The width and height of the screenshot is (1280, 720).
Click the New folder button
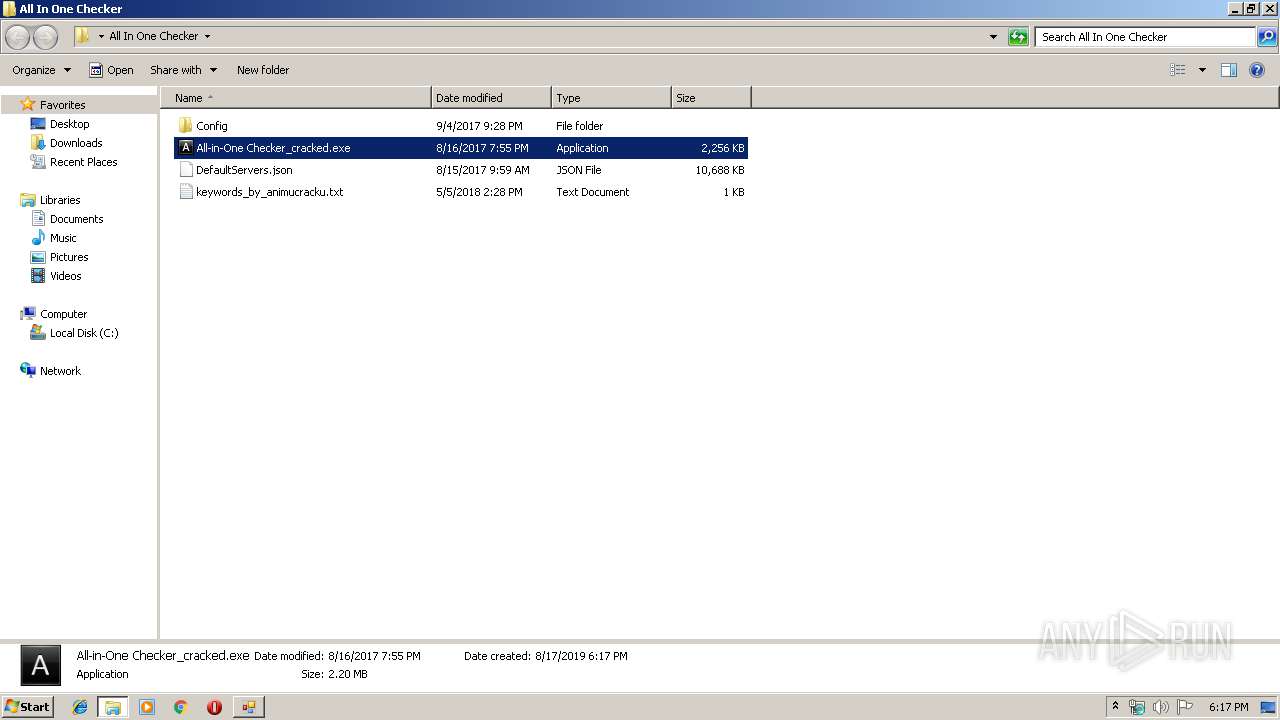pyautogui.click(x=263, y=70)
